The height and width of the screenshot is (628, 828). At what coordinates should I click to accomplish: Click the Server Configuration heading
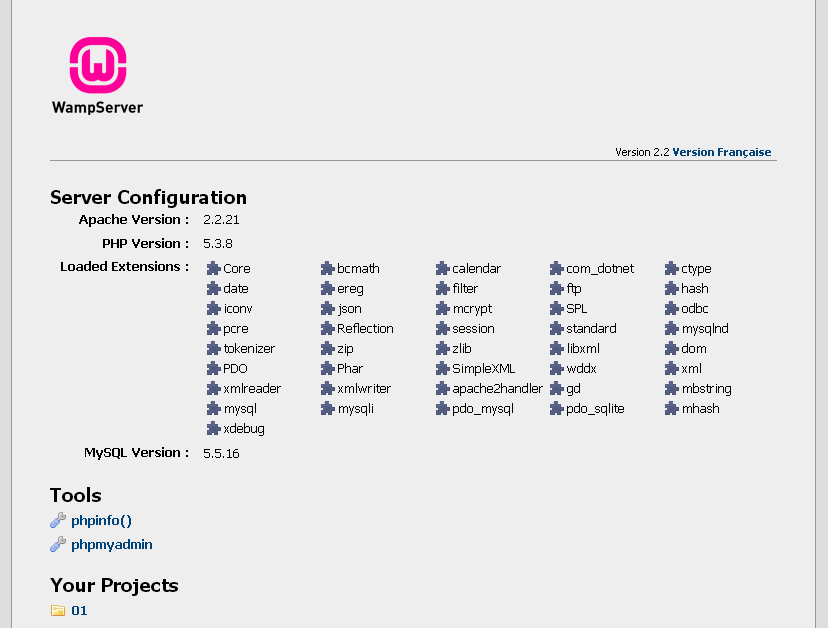[148, 197]
